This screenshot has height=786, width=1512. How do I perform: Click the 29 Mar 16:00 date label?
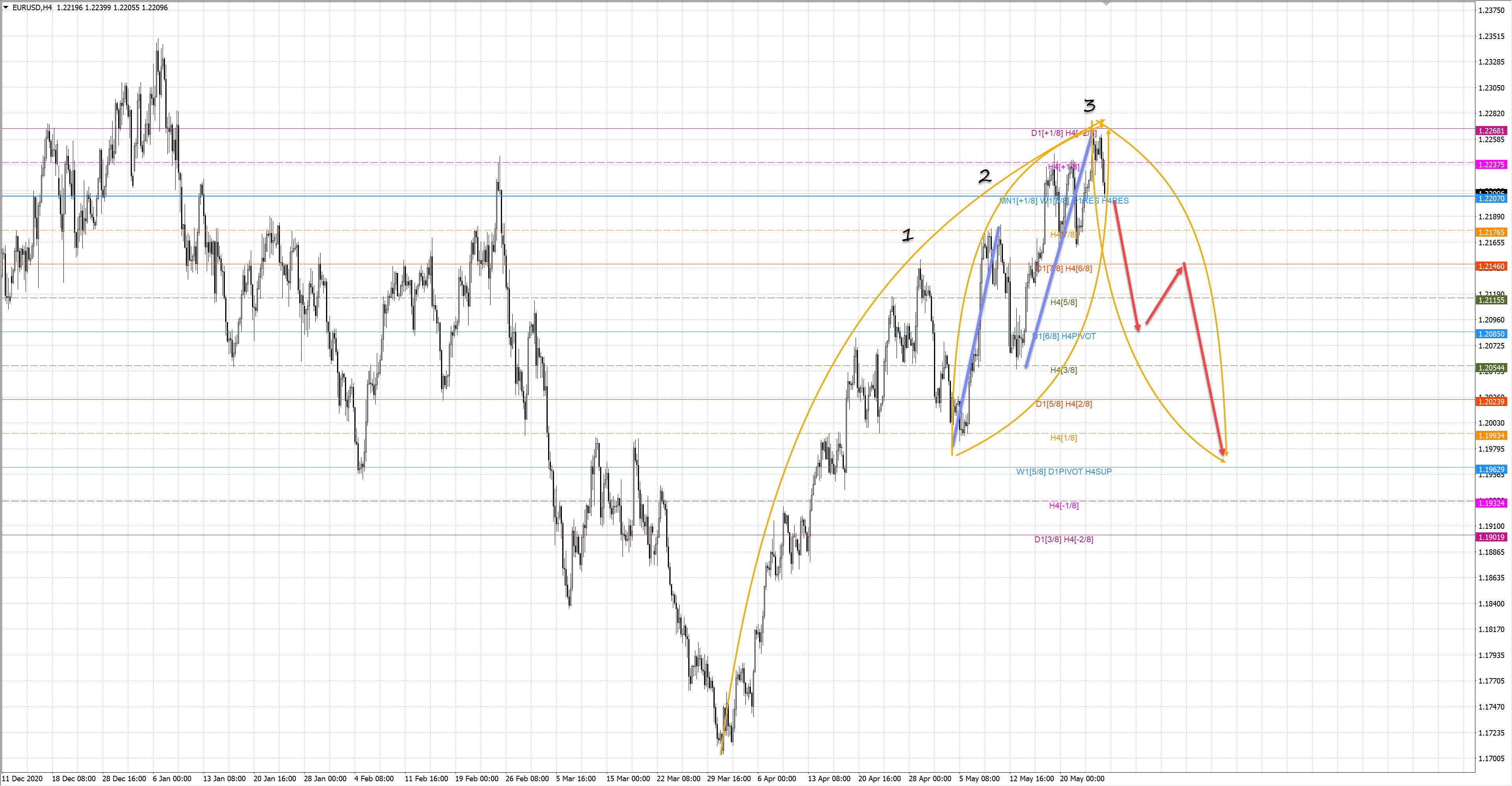(x=728, y=779)
